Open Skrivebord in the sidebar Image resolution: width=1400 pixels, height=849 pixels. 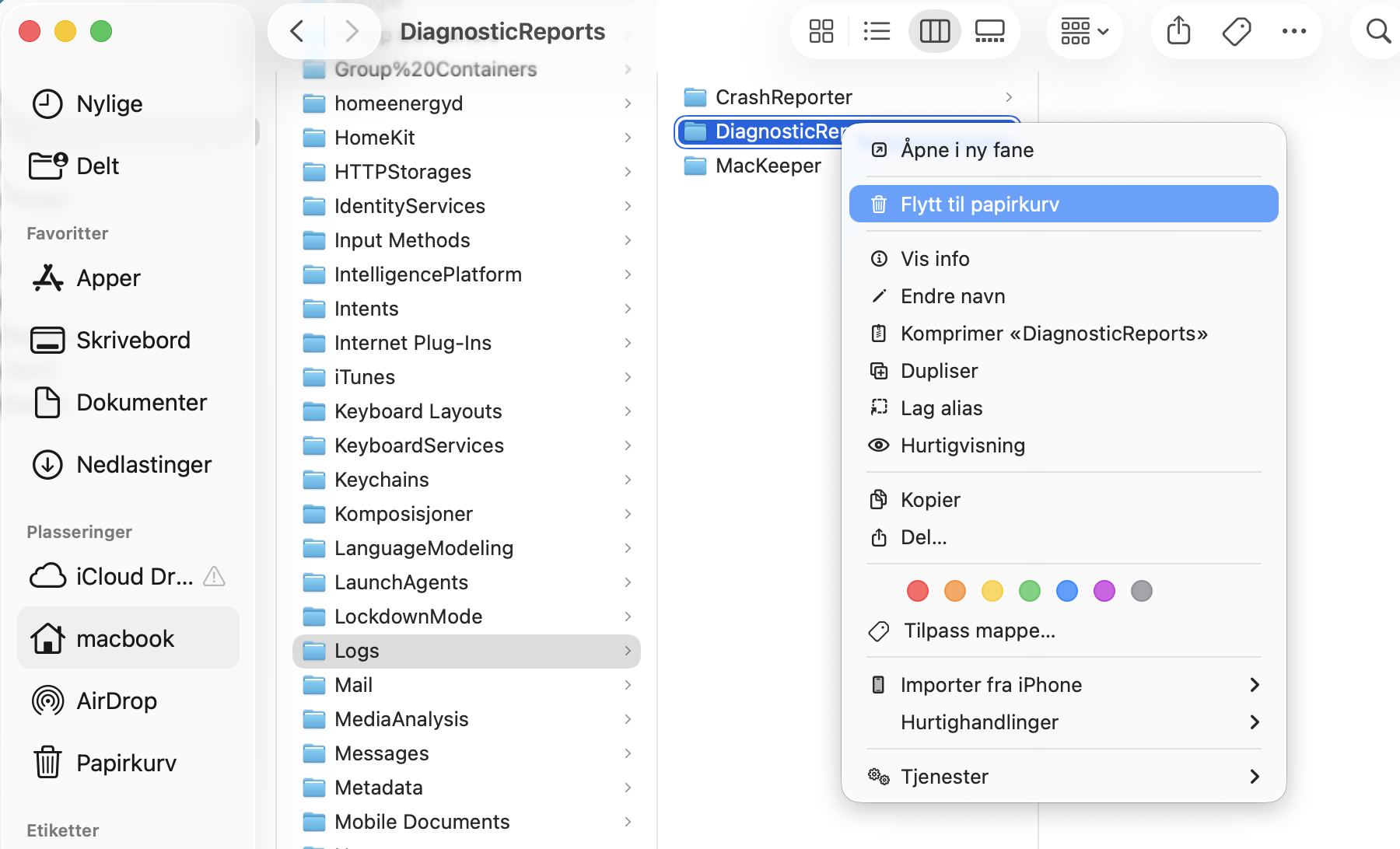[128, 340]
